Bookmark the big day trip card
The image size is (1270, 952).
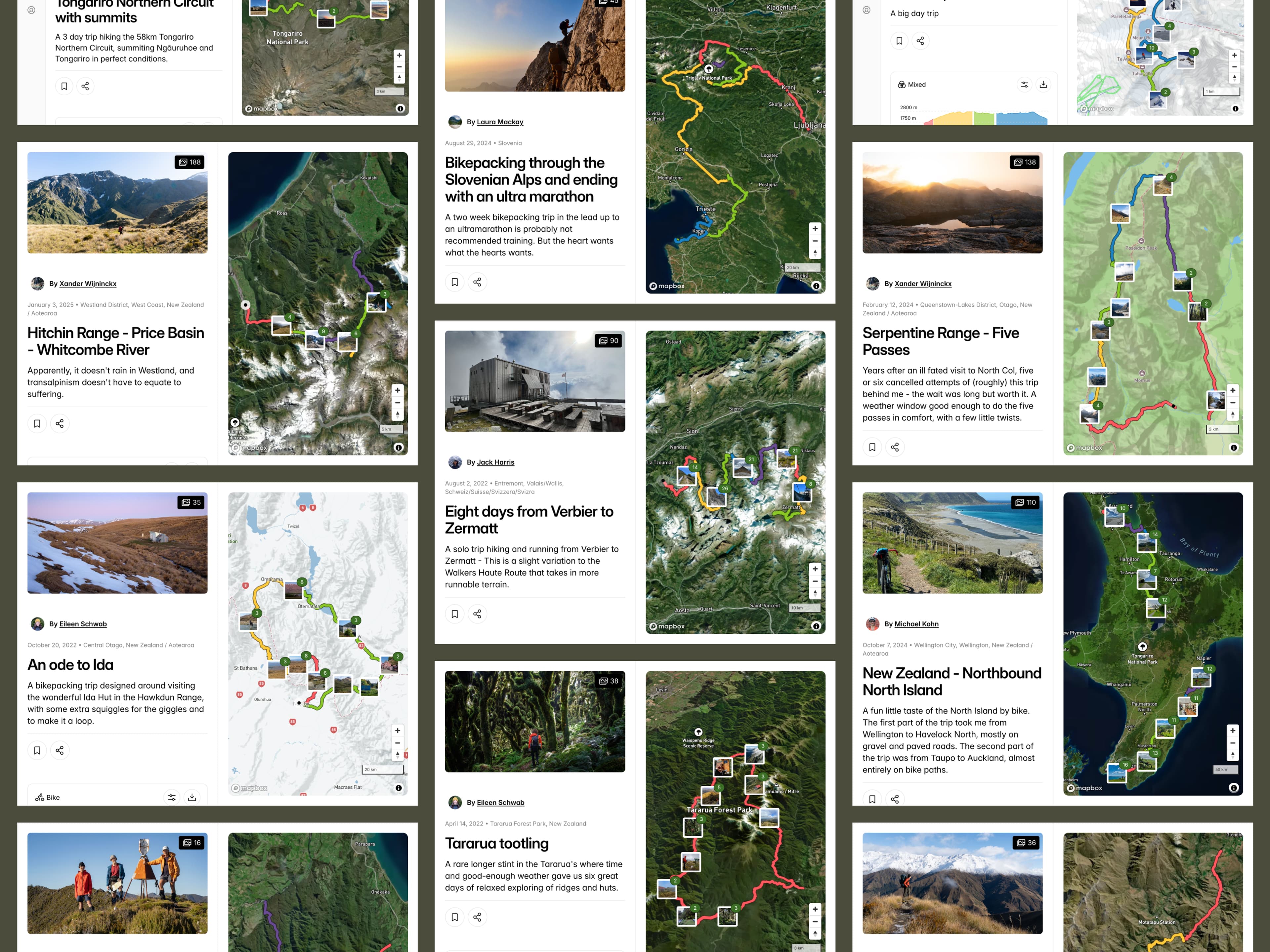900,41
